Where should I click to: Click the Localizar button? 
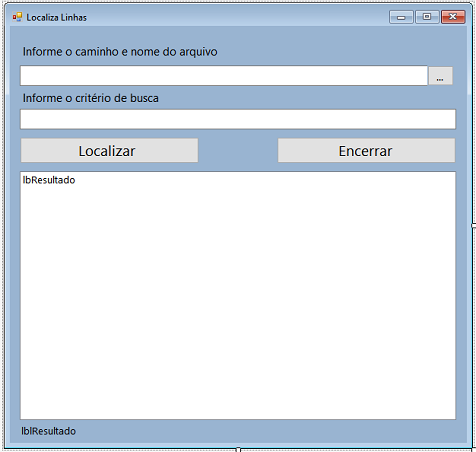pyautogui.click(x=109, y=151)
